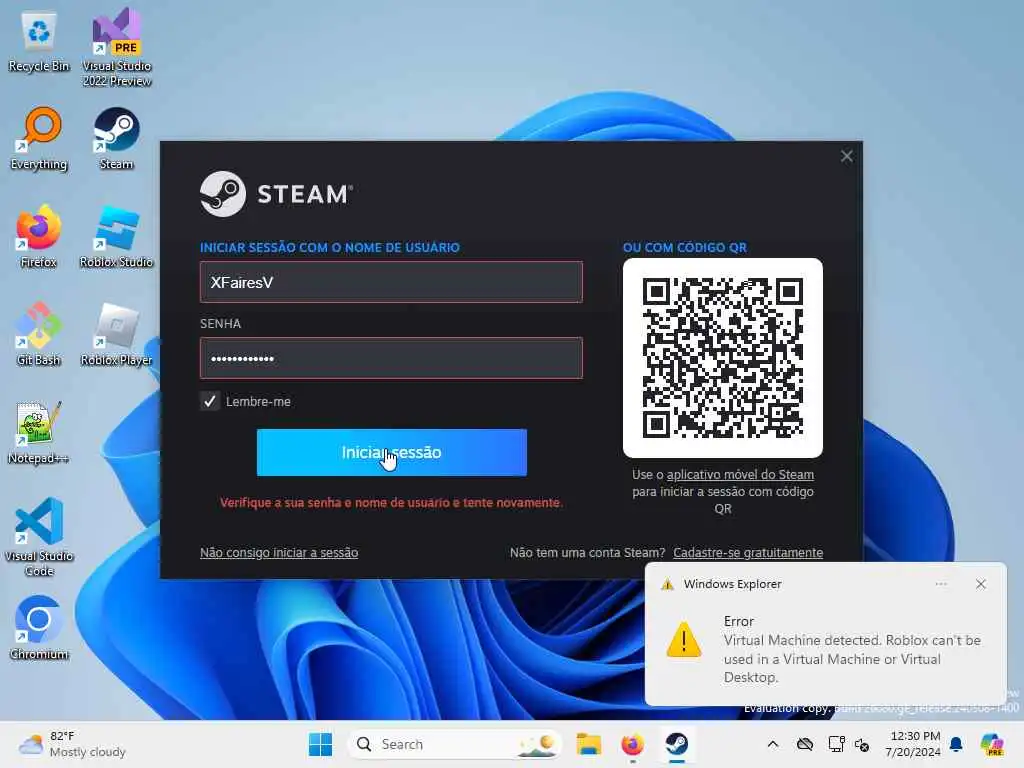This screenshot has width=1024, height=768.
Task: Open the notification options ellipsis menu
Action: click(x=941, y=584)
